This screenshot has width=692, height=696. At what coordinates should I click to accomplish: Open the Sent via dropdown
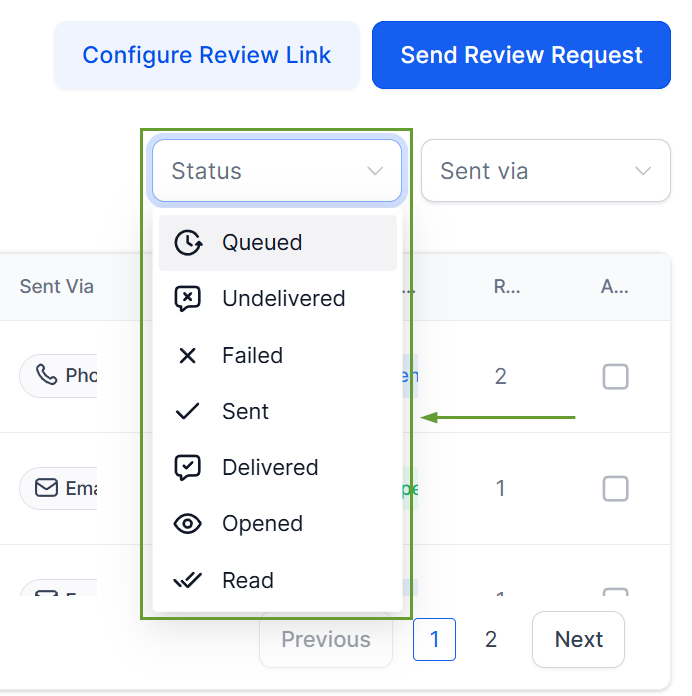545,171
